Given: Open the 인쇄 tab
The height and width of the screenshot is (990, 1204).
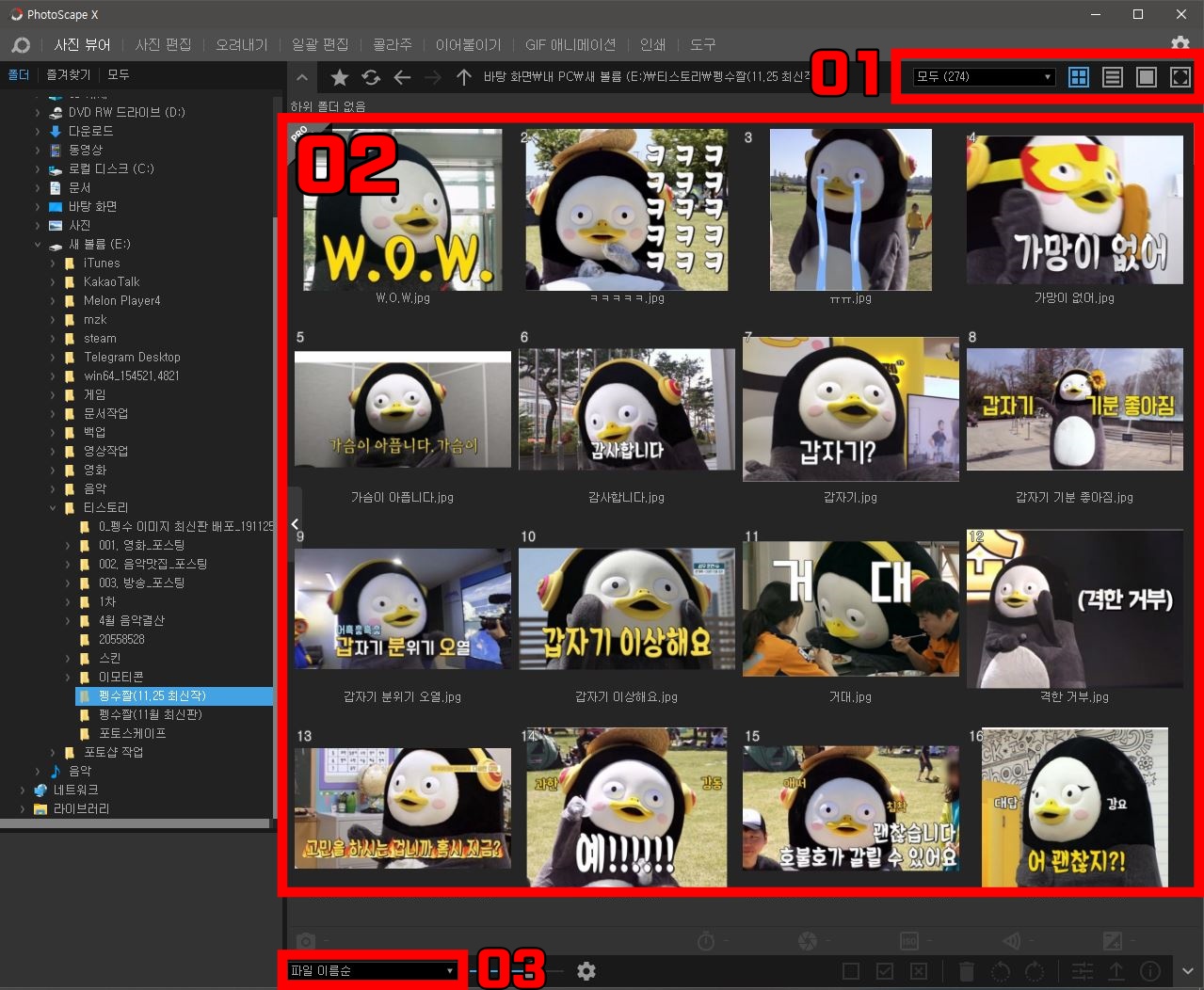Looking at the screenshot, I should [652, 44].
